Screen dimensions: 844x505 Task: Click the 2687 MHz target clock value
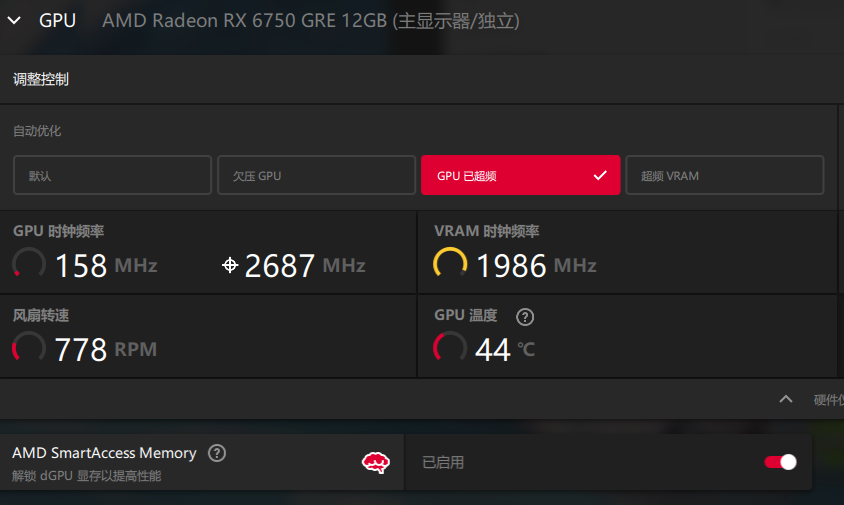point(305,265)
